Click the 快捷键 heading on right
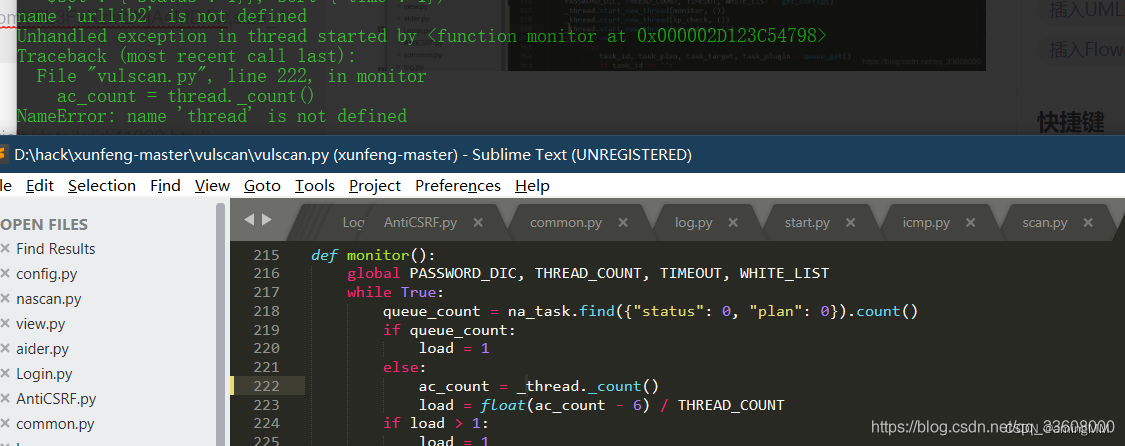 coord(1070,123)
